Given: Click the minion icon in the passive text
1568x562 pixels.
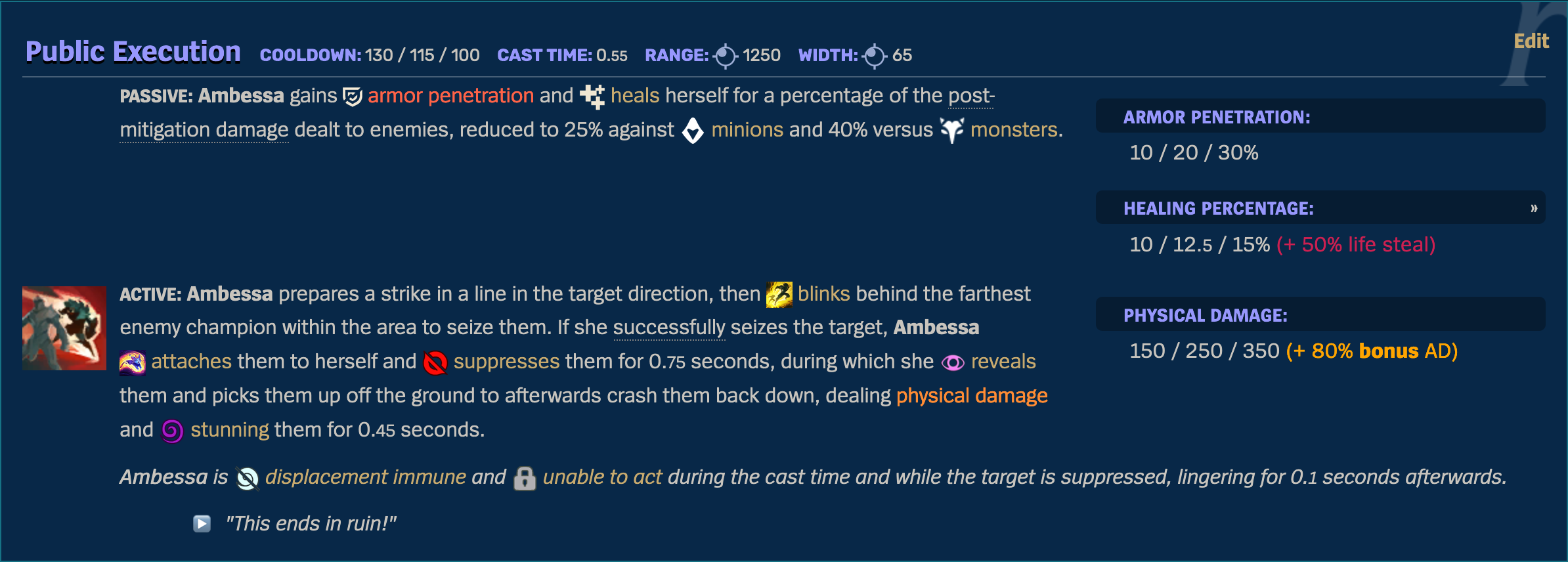Looking at the screenshot, I should coord(692,129).
